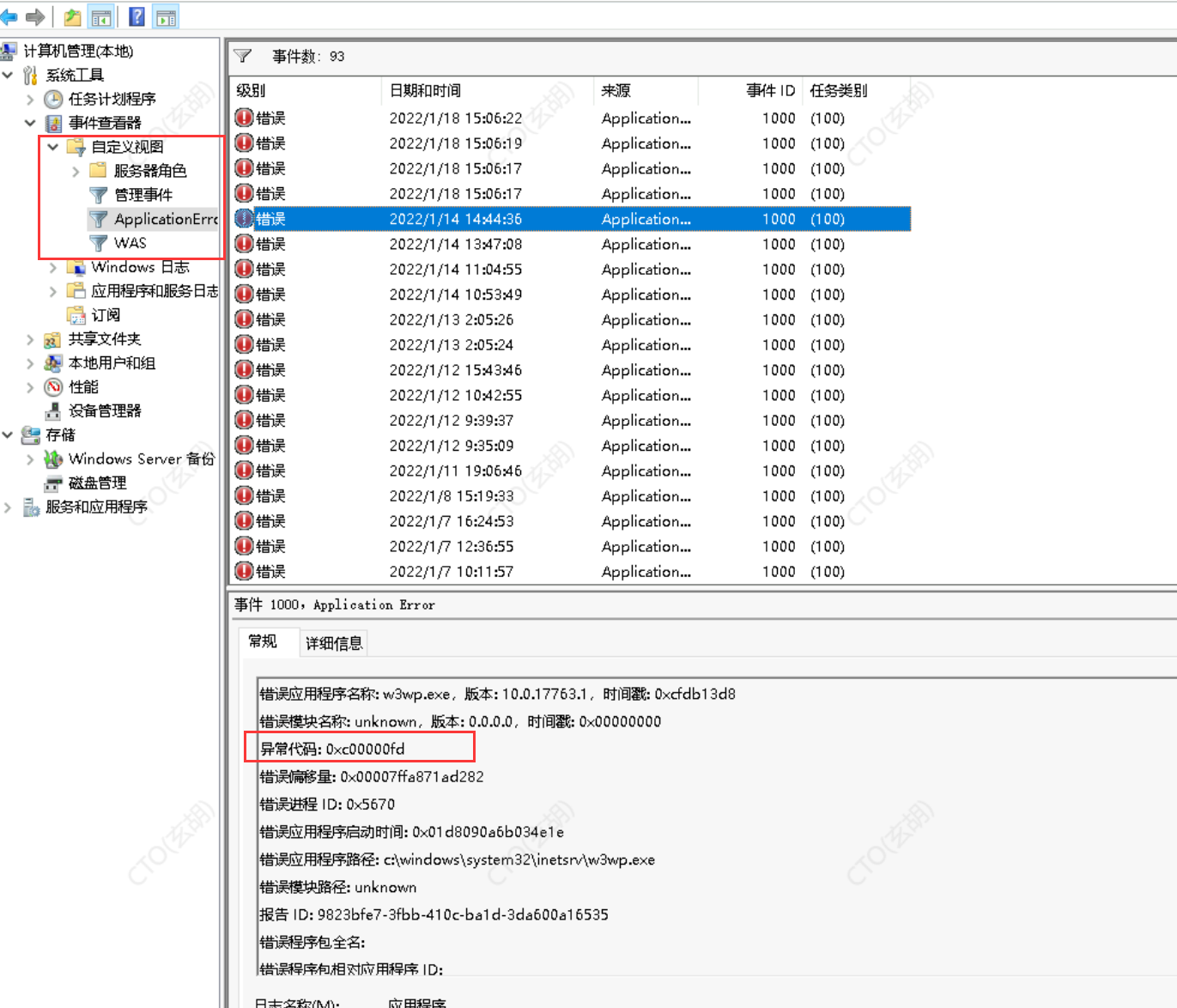Select the WAS custom view
This screenshot has width=1177, height=1008.
[130, 243]
